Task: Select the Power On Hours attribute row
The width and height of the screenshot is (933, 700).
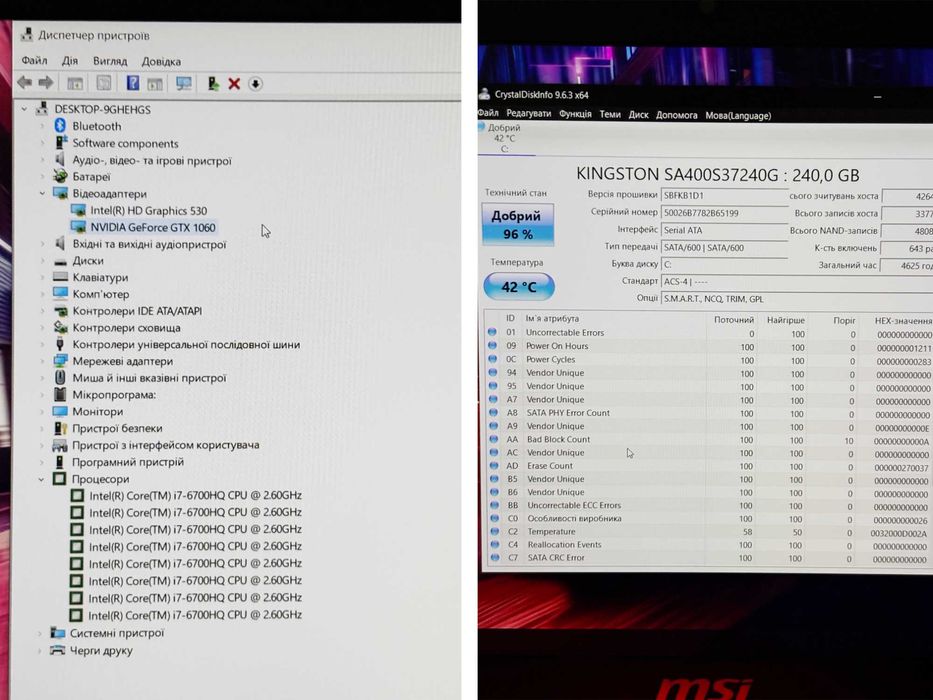Action: point(708,346)
